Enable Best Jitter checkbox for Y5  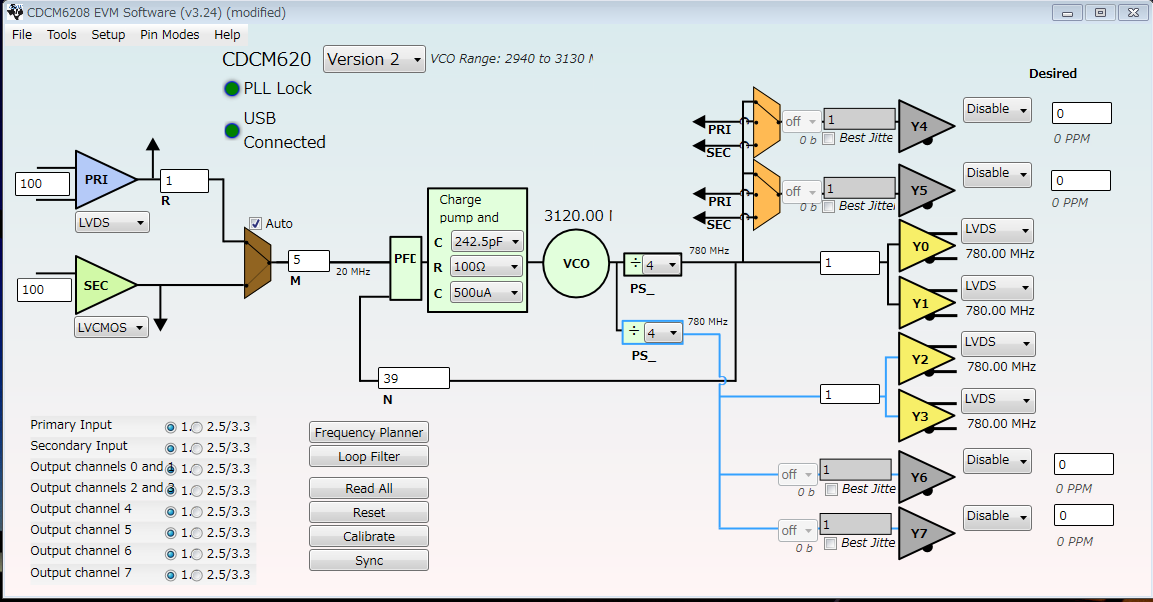[829, 207]
